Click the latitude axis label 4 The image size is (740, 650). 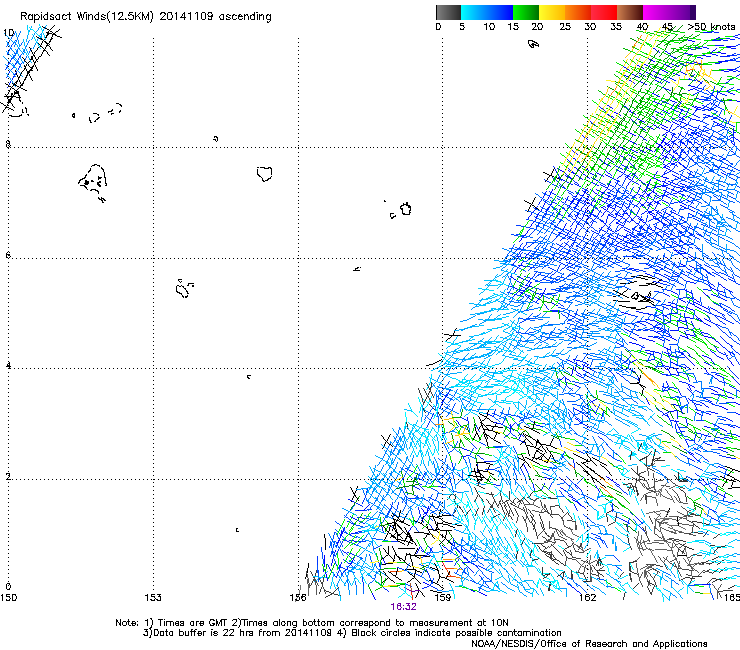pyautogui.click(x=8, y=365)
